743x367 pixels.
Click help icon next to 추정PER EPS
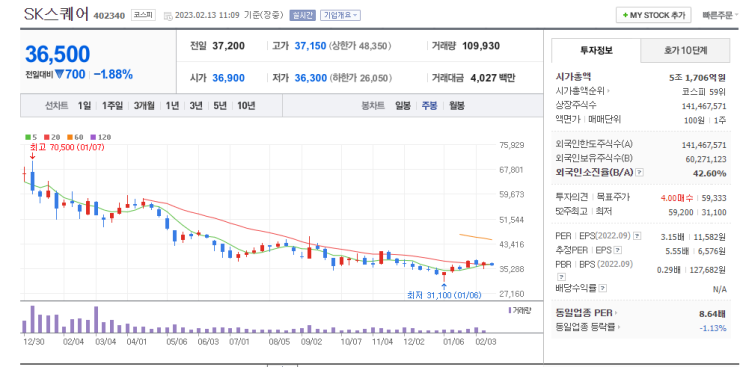click(617, 250)
